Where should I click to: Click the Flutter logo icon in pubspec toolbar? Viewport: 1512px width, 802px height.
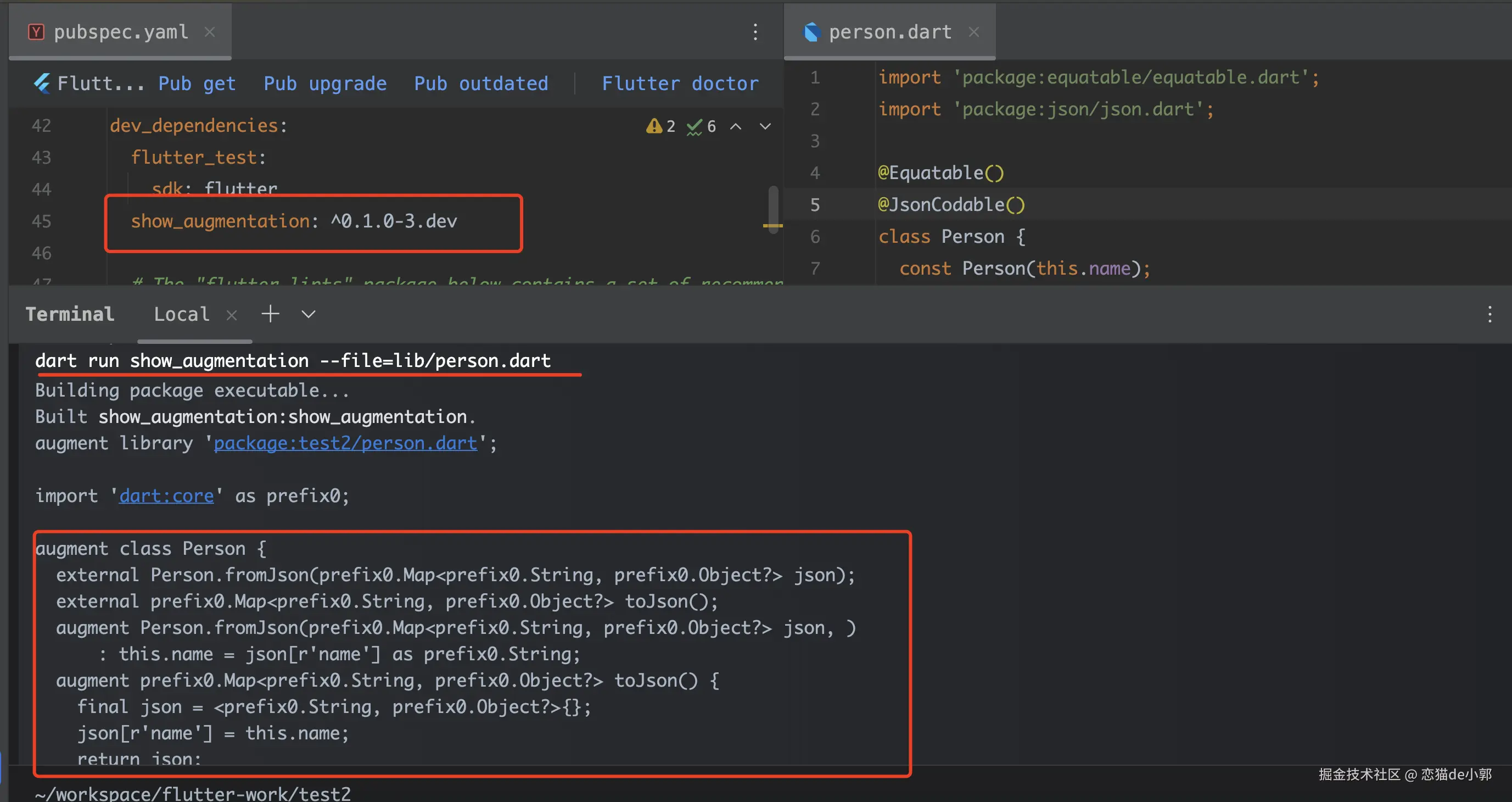click(42, 83)
